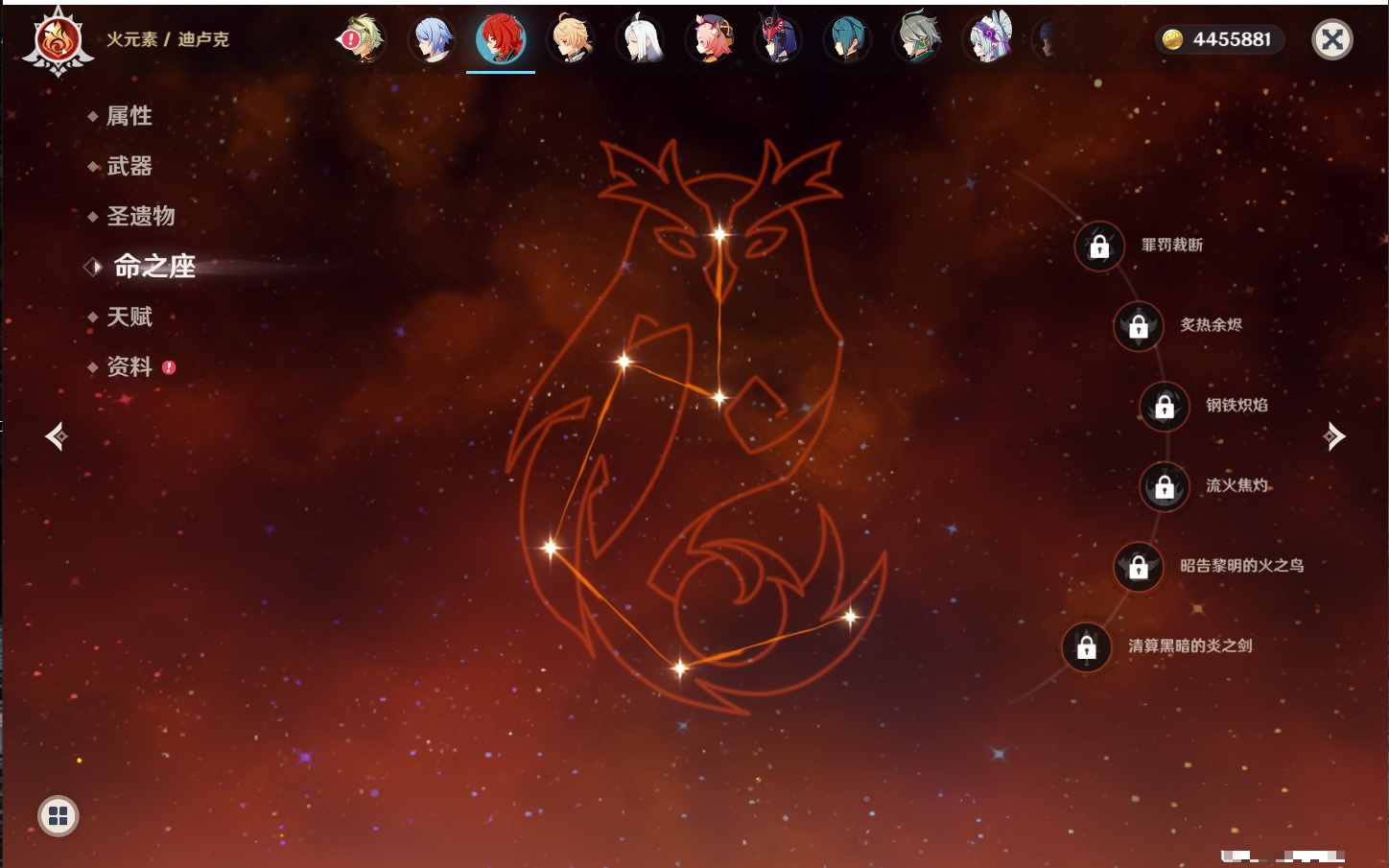Show the previous character with the left arrow
Viewport: 1389px width, 868px height.
point(57,436)
